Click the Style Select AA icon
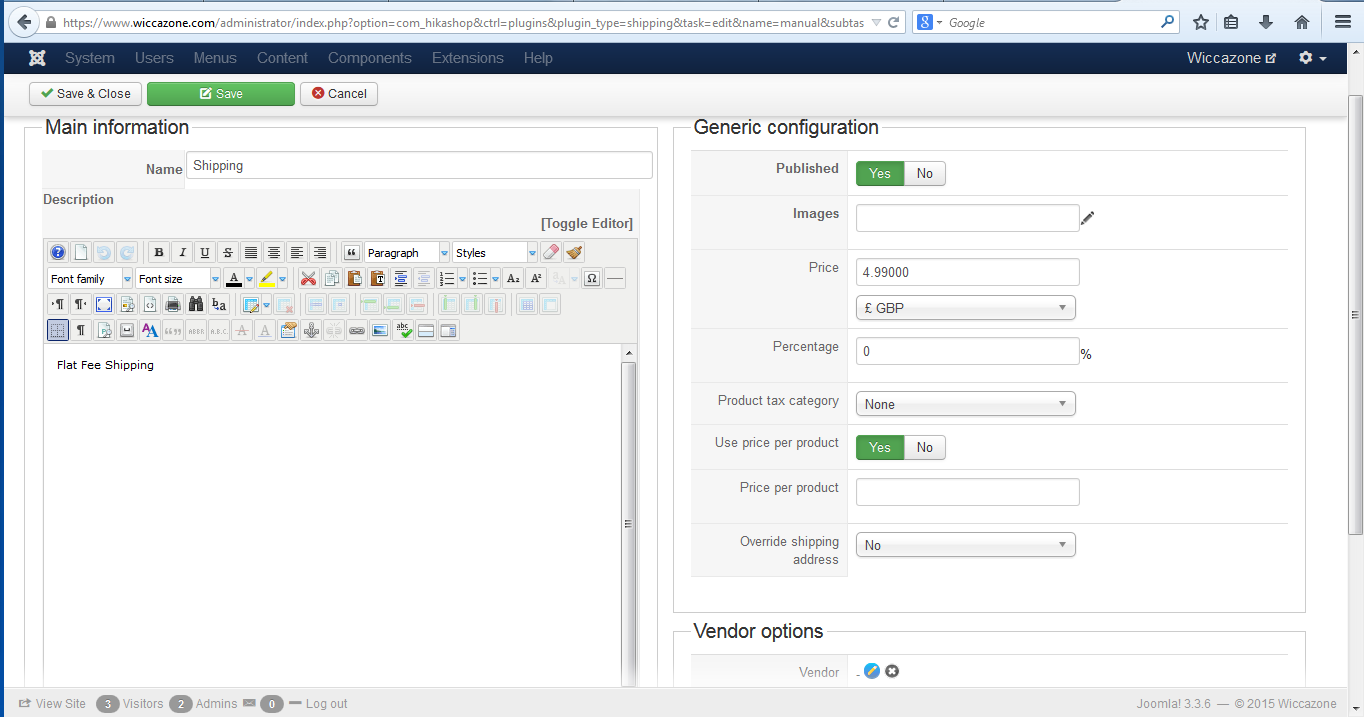 tap(150, 330)
